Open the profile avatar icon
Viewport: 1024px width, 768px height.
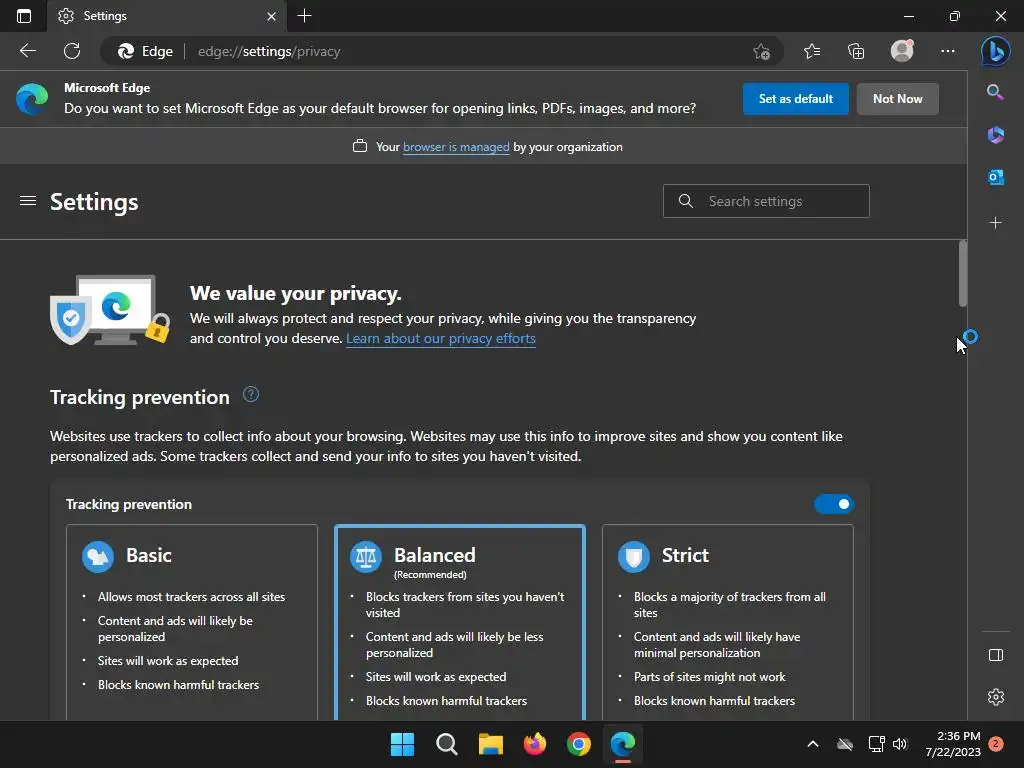(x=902, y=51)
